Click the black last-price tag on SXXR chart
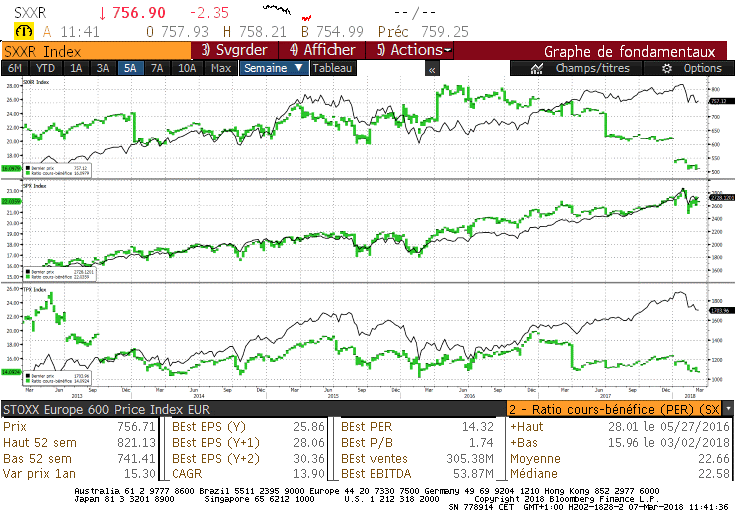 (x=721, y=101)
